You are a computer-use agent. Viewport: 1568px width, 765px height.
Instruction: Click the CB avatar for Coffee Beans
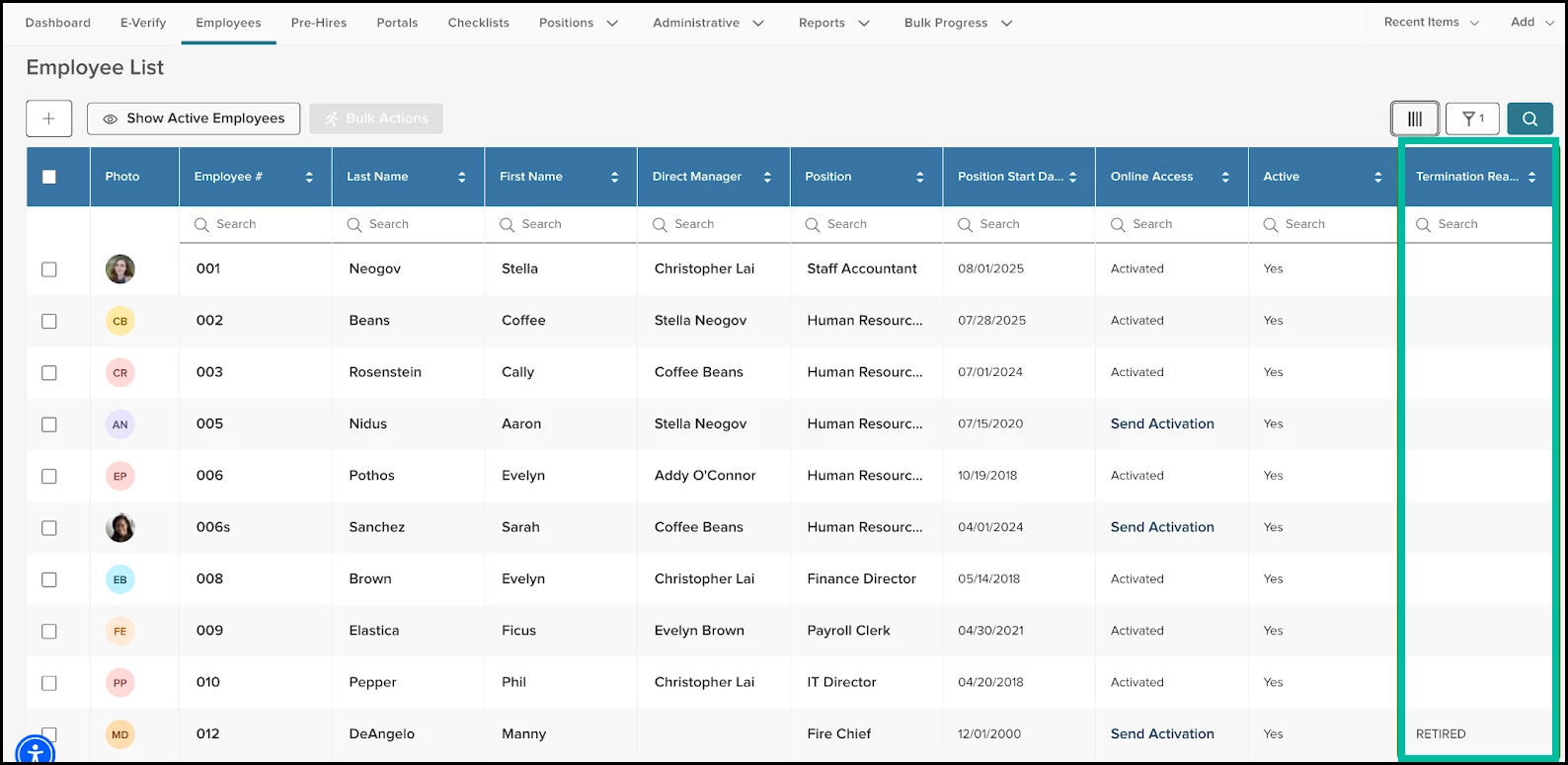(120, 321)
